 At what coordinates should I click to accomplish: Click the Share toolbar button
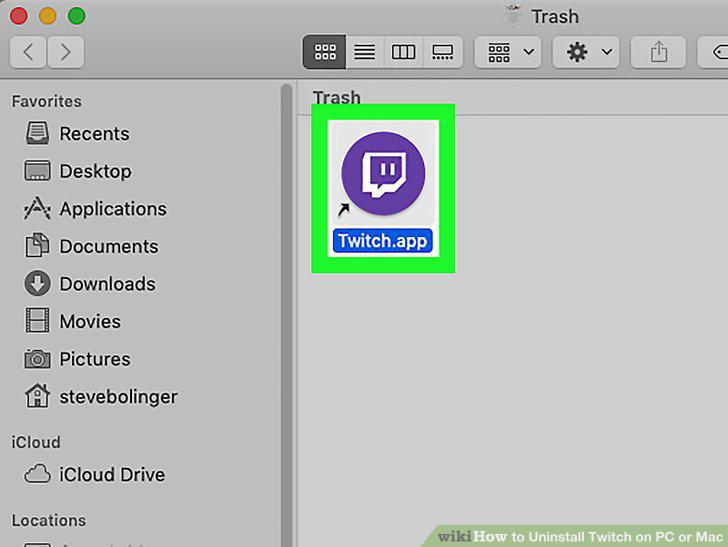point(658,52)
